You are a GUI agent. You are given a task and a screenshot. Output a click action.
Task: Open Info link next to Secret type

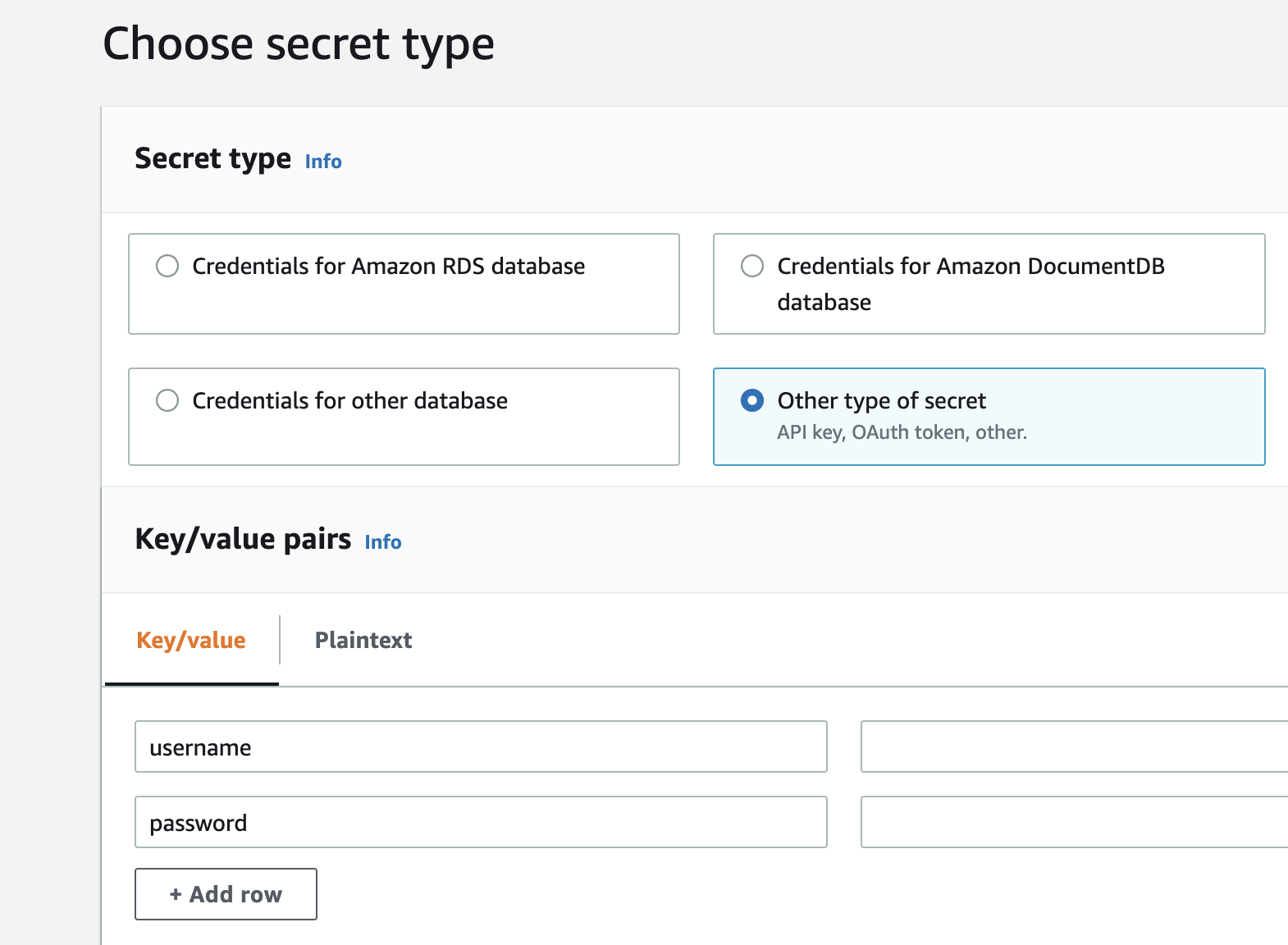[323, 162]
